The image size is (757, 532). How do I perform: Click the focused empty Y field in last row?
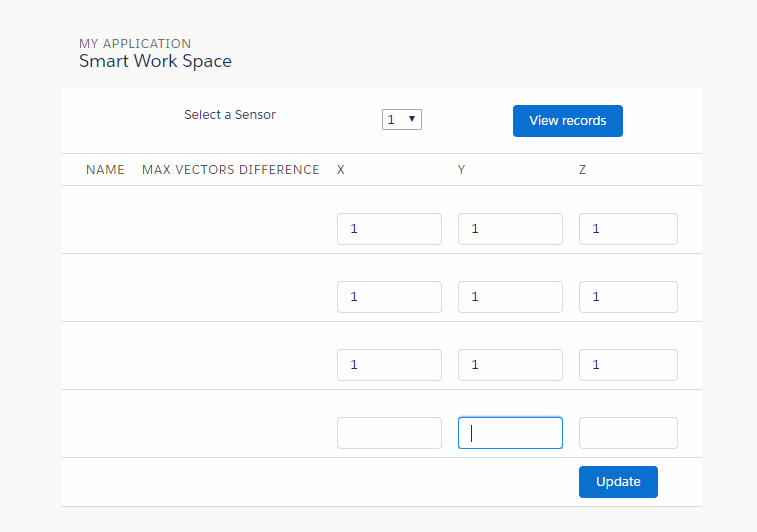[510, 433]
